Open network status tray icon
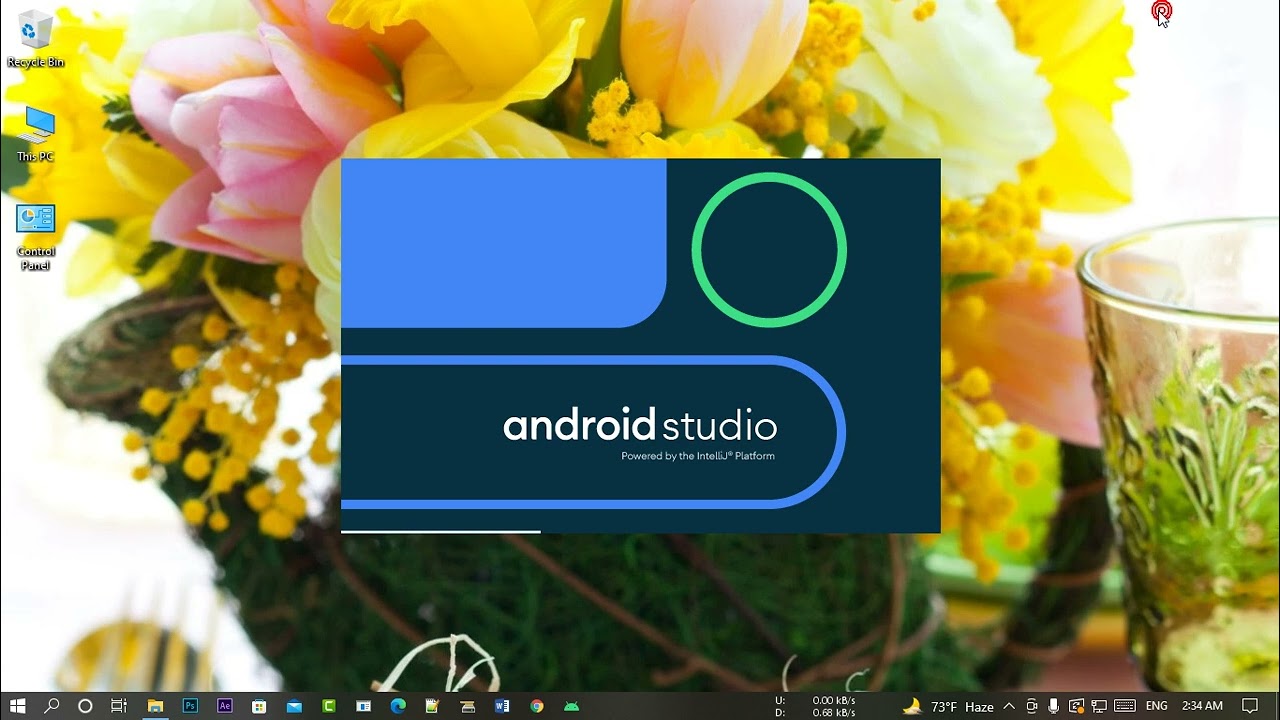The width and height of the screenshot is (1280, 720). [1098, 706]
